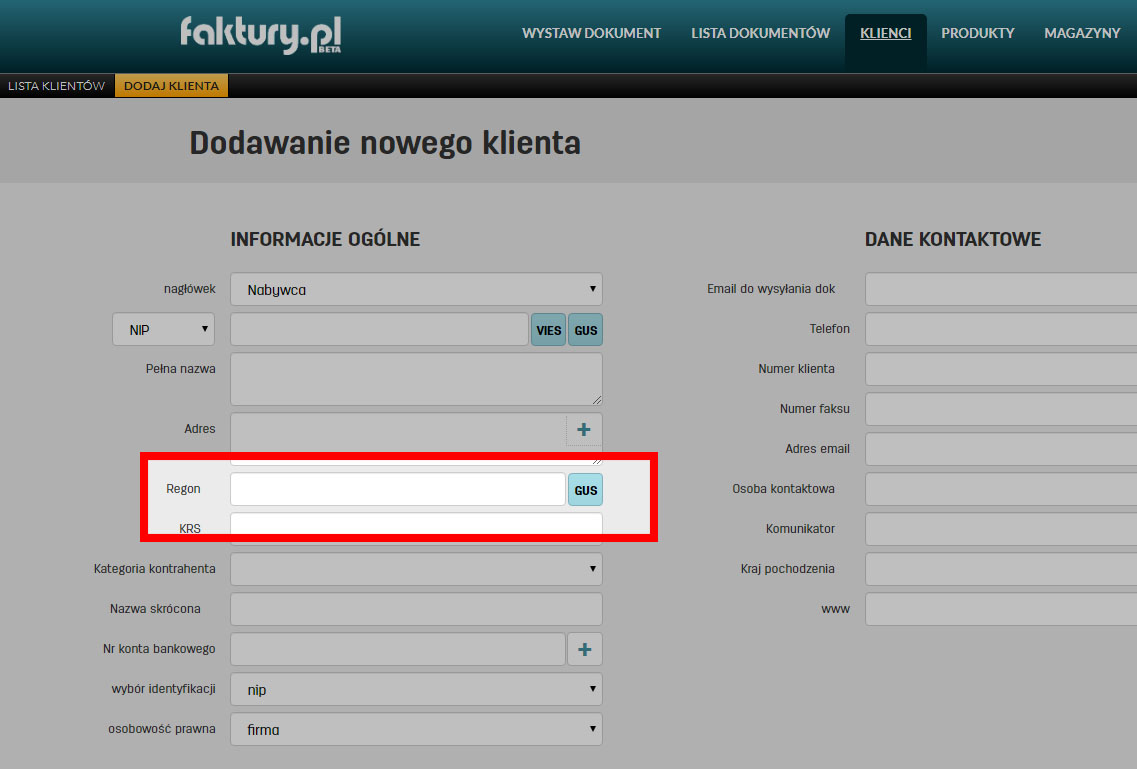Open the nagłówek dropdown showing Nabywca
Image resolution: width=1137 pixels, height=769 pixels.
415,288
